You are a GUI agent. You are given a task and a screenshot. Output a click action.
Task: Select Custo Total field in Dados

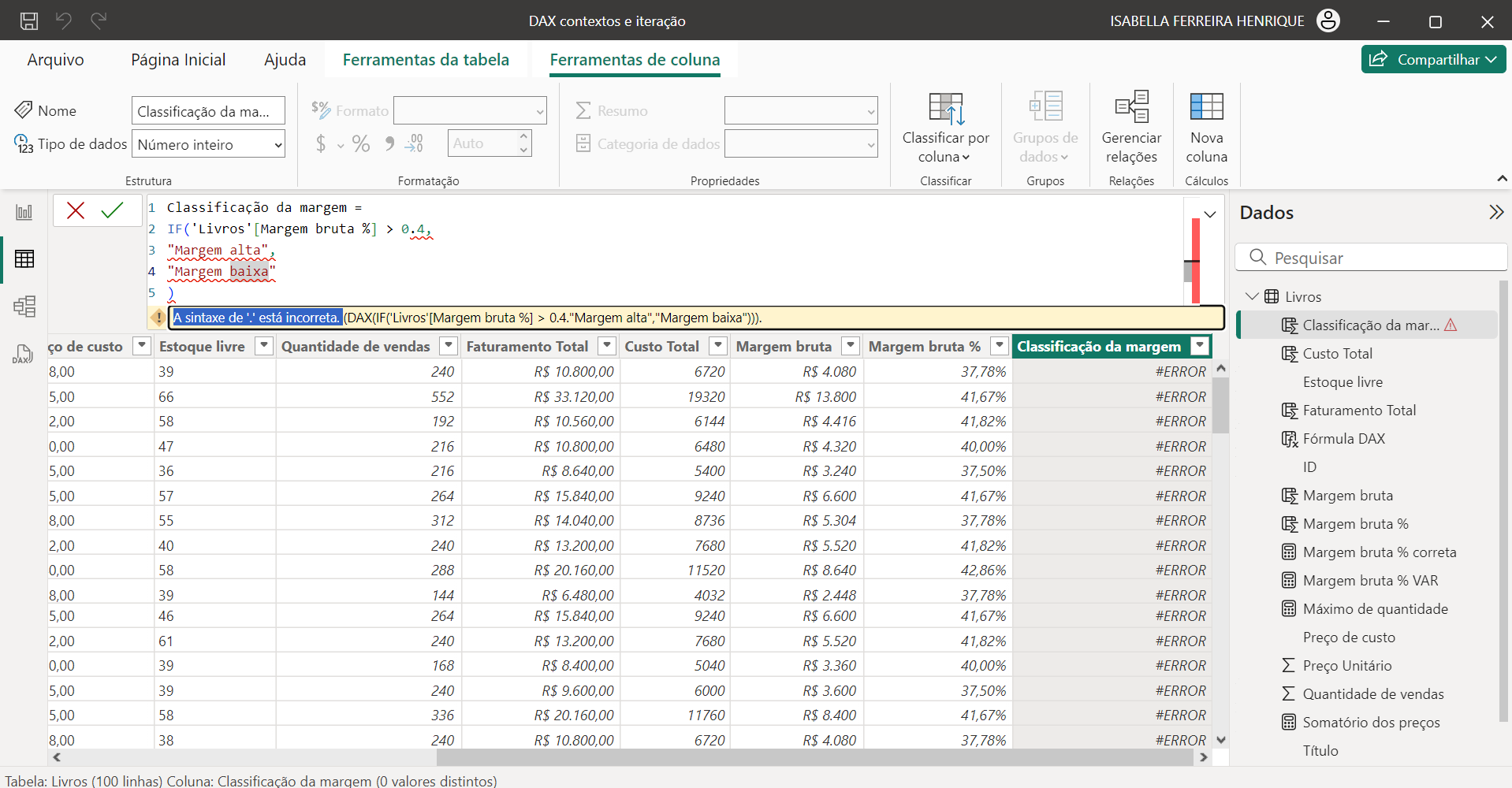1338,354
